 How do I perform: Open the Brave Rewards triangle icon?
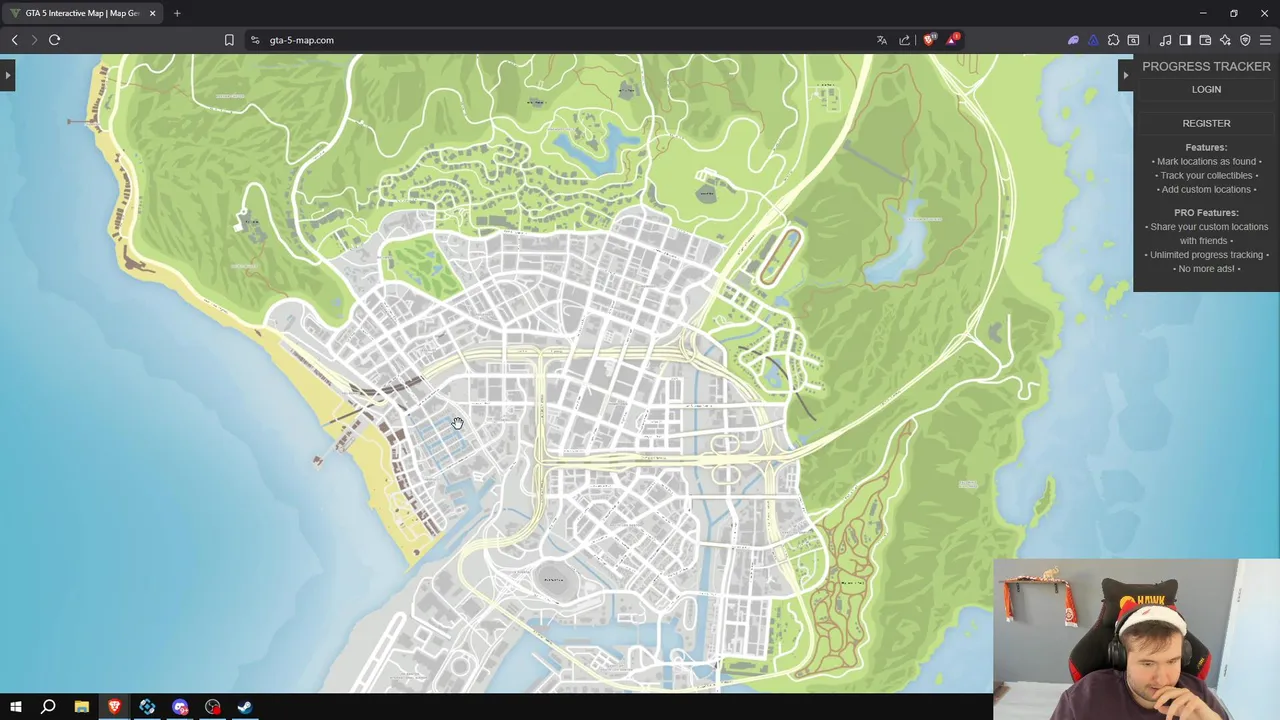953,40
